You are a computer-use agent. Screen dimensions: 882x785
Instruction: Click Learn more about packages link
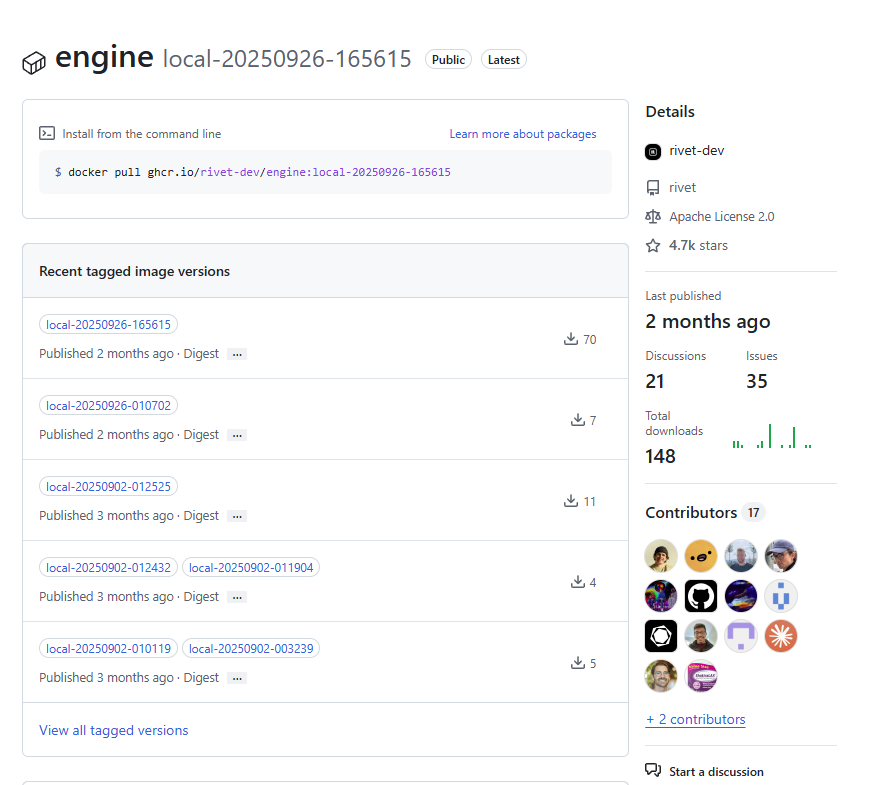[x=523, y=134]
